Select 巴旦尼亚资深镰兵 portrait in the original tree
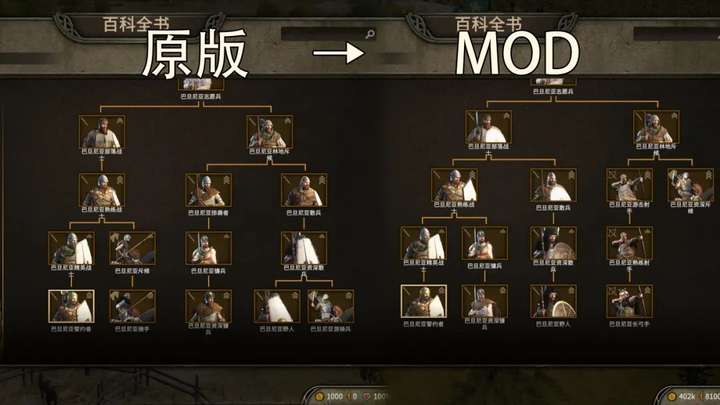 [208, 306]
